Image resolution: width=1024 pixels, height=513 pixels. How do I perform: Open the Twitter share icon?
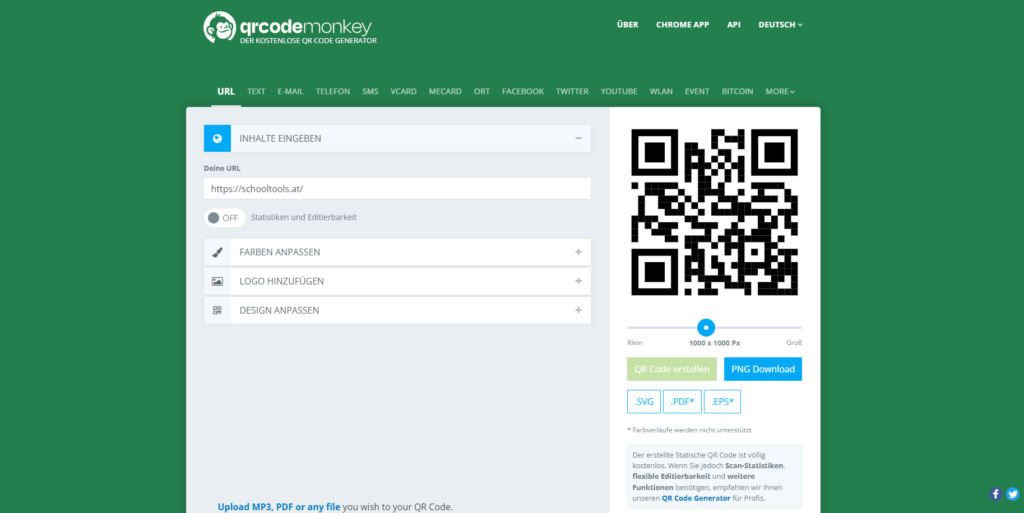(x=1013, y=494)
